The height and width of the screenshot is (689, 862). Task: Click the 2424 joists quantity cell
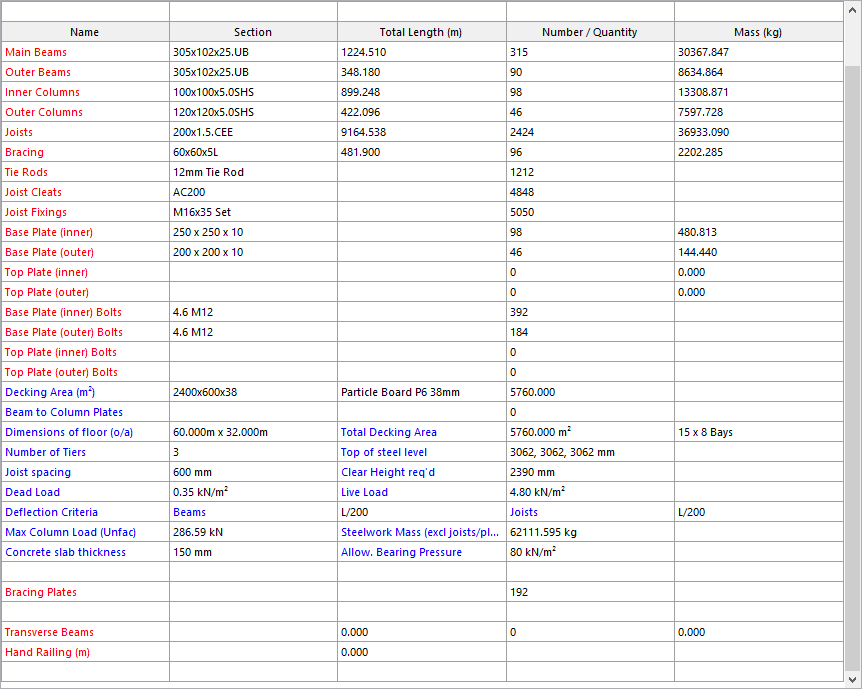click(590, 132)
